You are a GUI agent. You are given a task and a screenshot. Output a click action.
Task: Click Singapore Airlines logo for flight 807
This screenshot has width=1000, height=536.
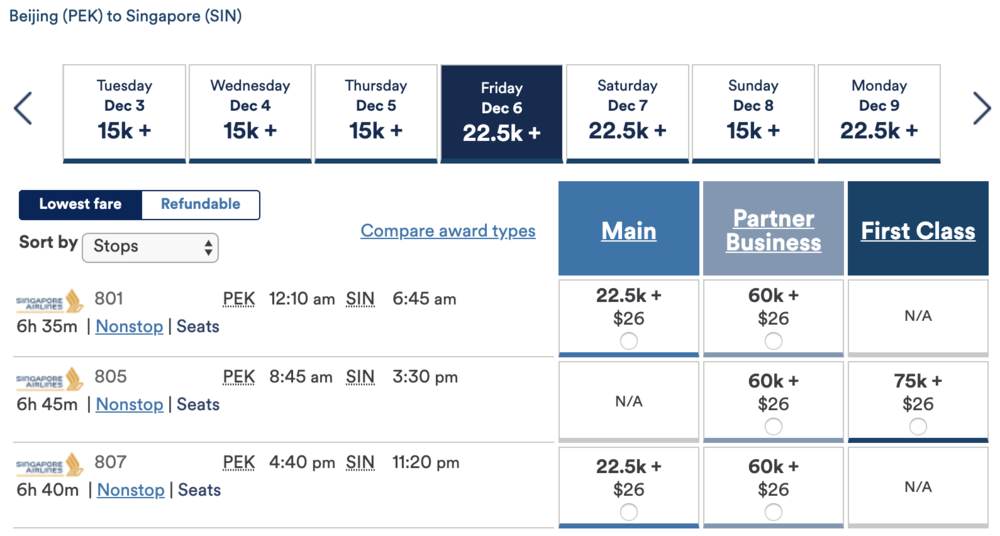(50, 464)
